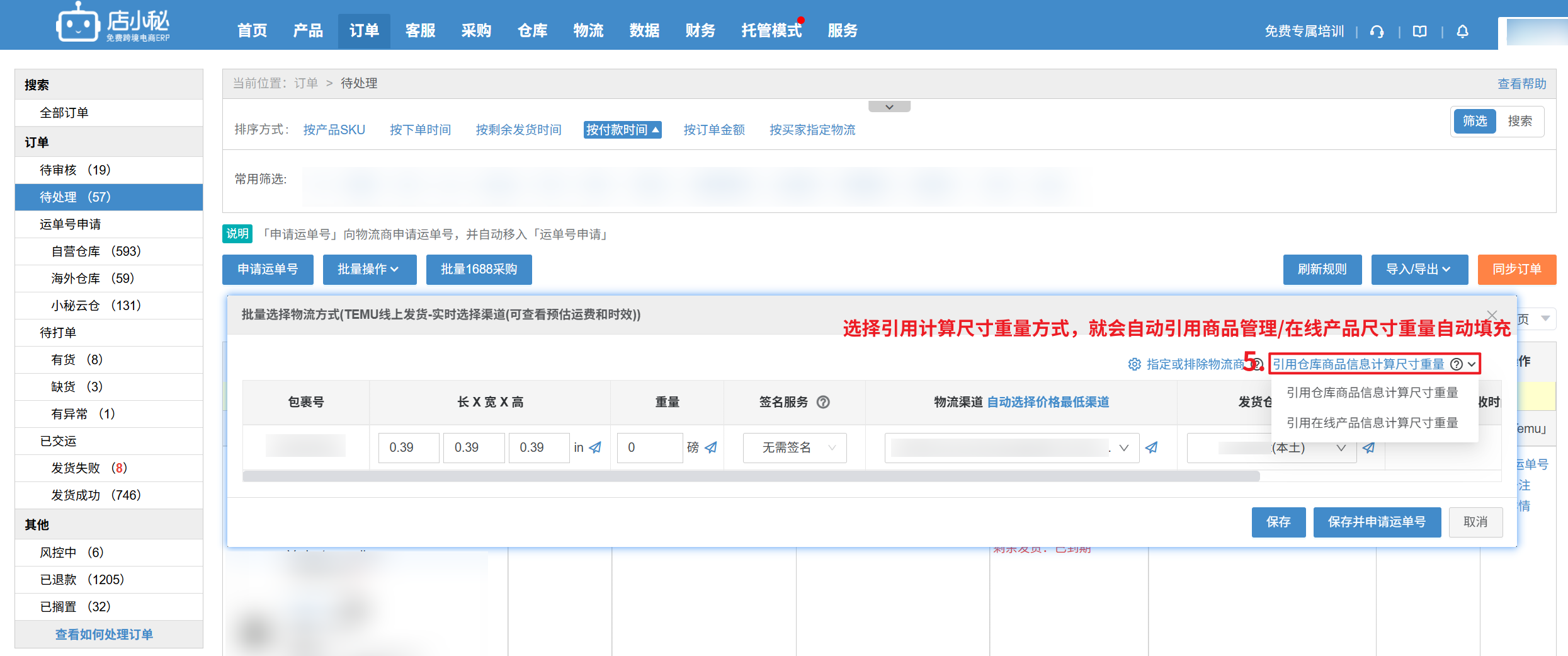Toggle to the 搜索 search mode

1519,121
